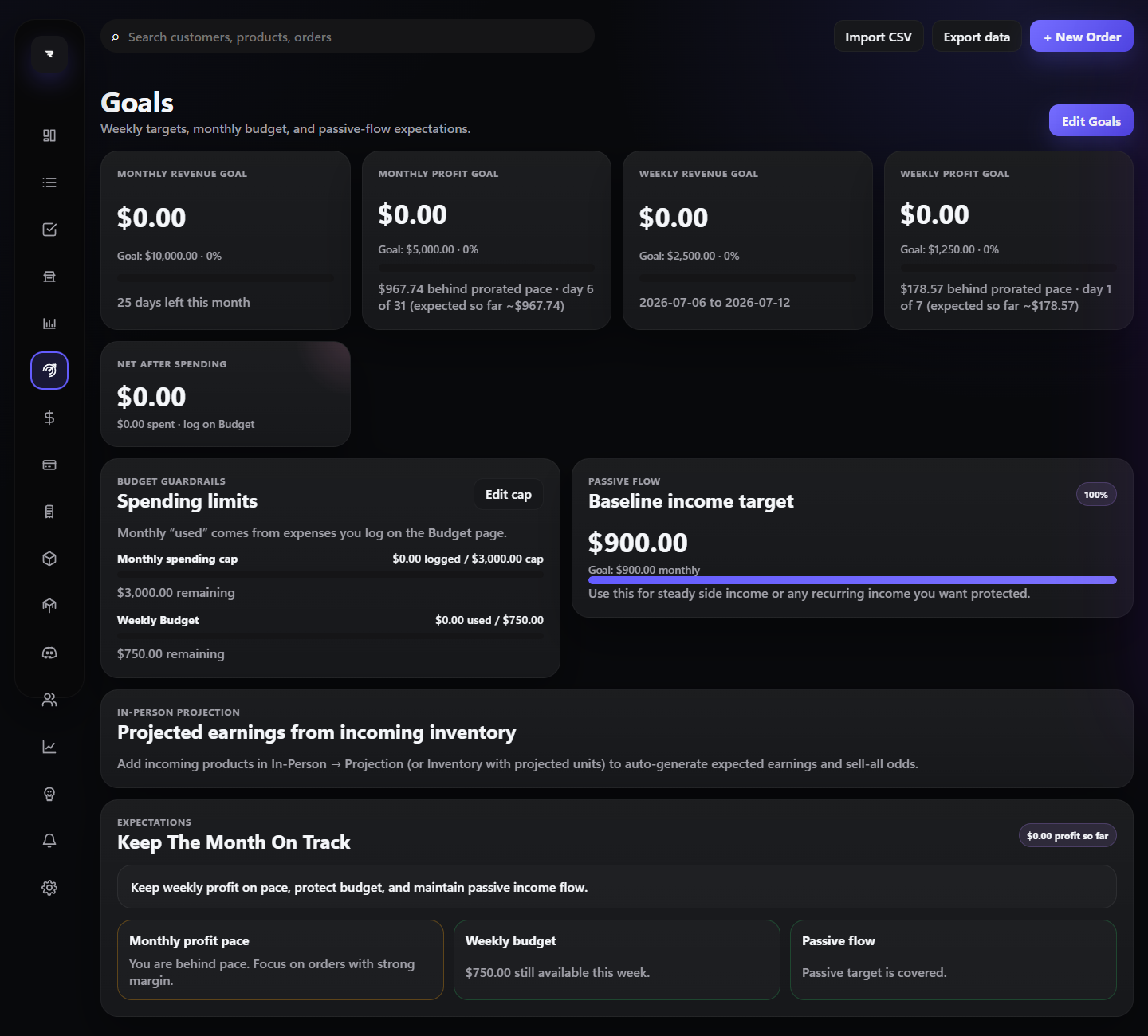The width and height of the screenshot is (1148, 1036).
Task: Click the Export data button
Action: [977, 37]
